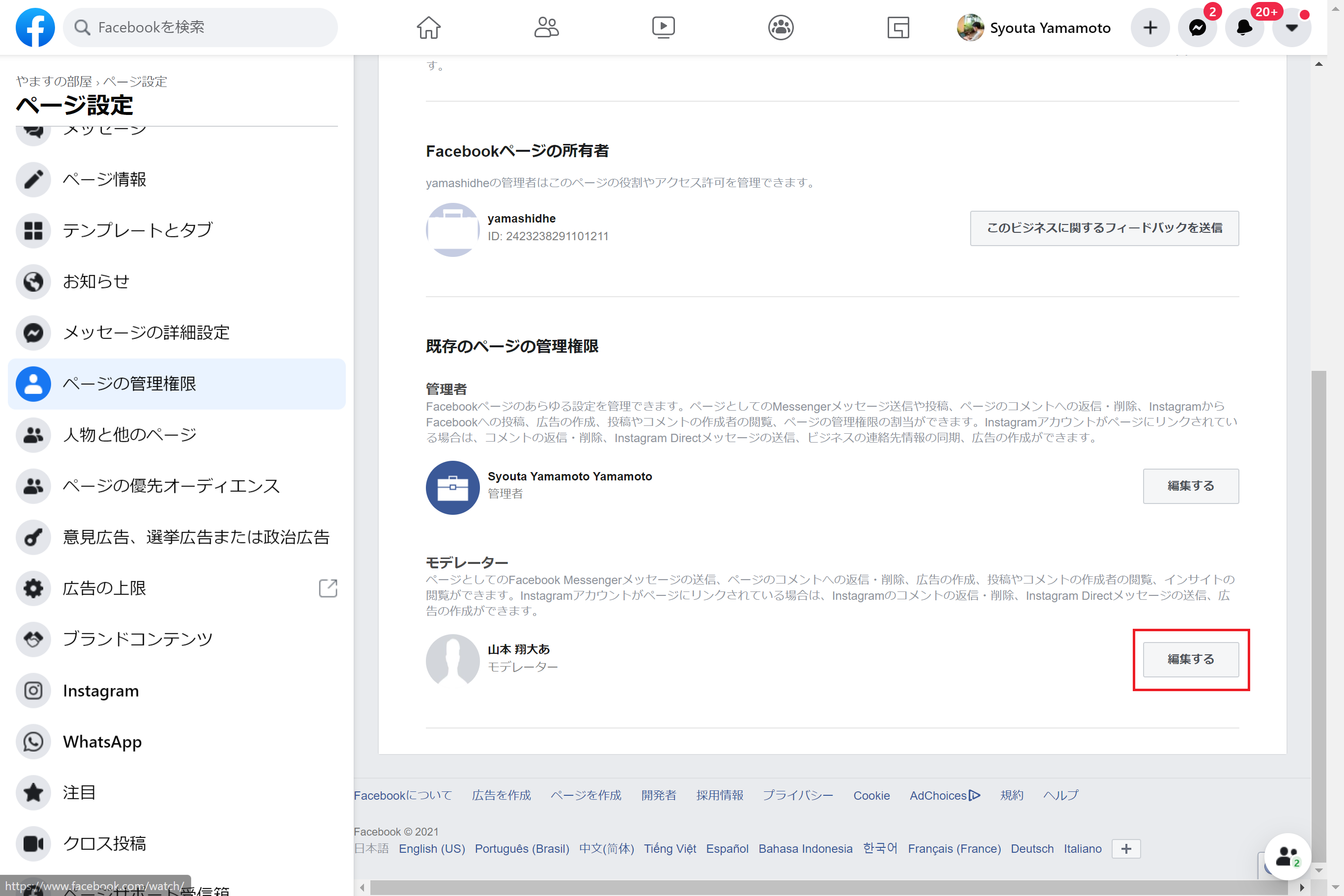The width and height of the screenshot is (1344, 896).
Task: Open ページ情報 settings item
Action: tap(176, 179)
